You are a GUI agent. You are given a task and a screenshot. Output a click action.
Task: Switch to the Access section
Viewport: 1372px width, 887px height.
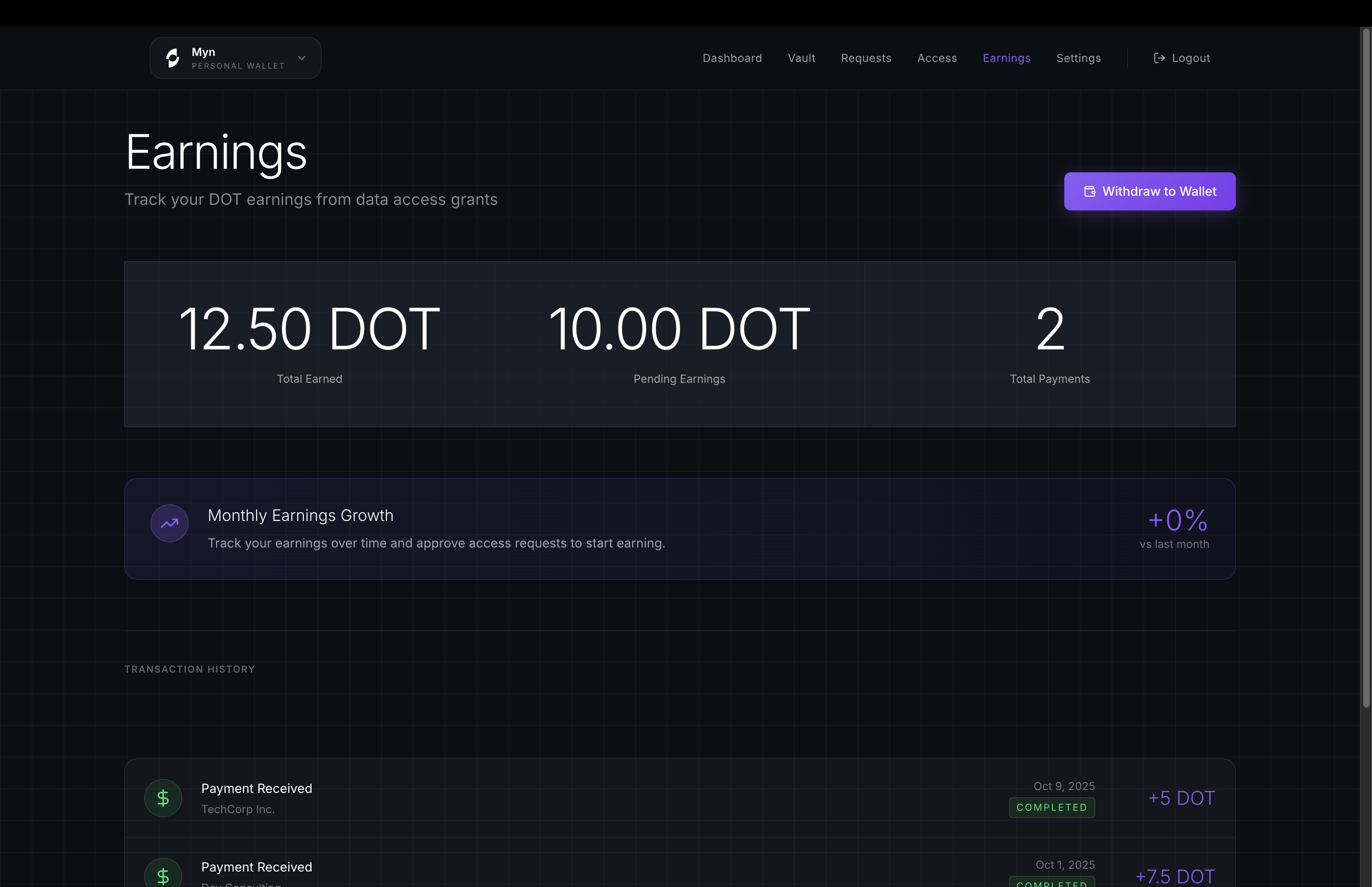(x=937, y=58)
